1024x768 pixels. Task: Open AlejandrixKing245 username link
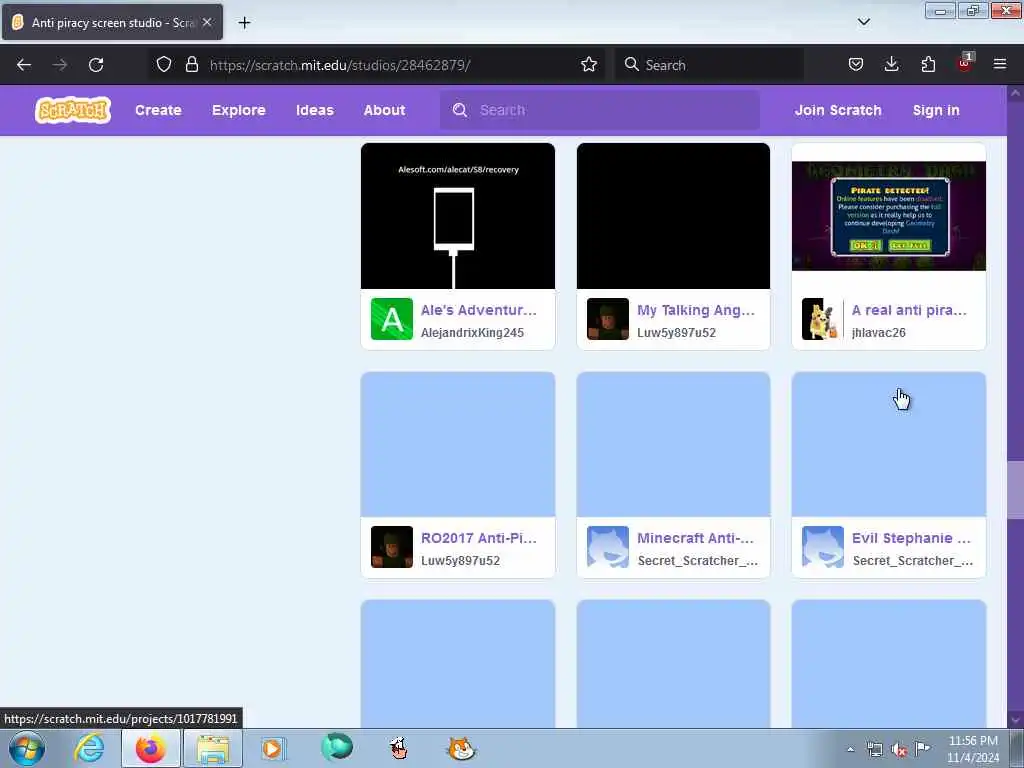pos(472,332)
